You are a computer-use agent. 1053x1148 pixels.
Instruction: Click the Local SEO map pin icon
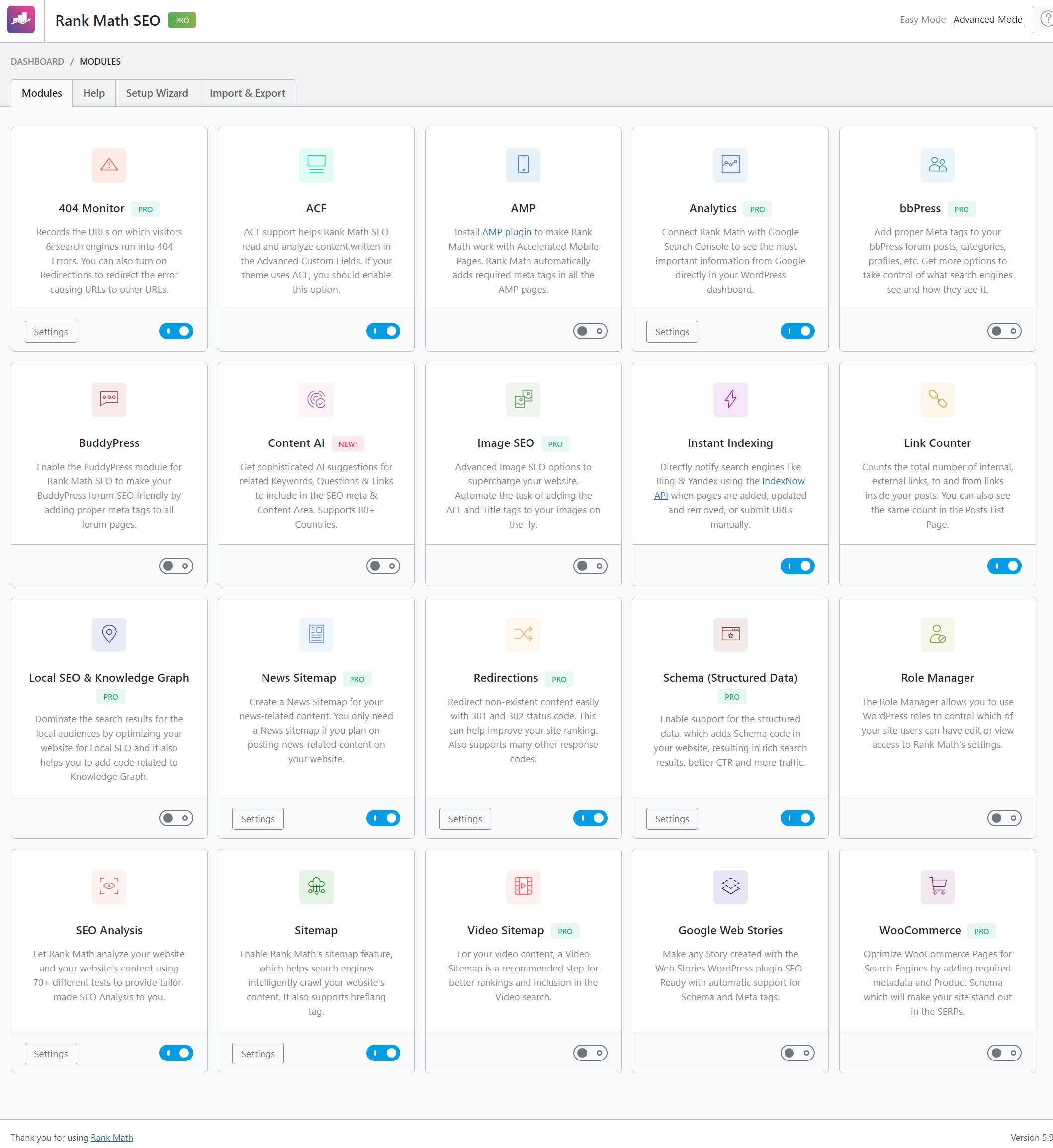(x=109, y=634)
